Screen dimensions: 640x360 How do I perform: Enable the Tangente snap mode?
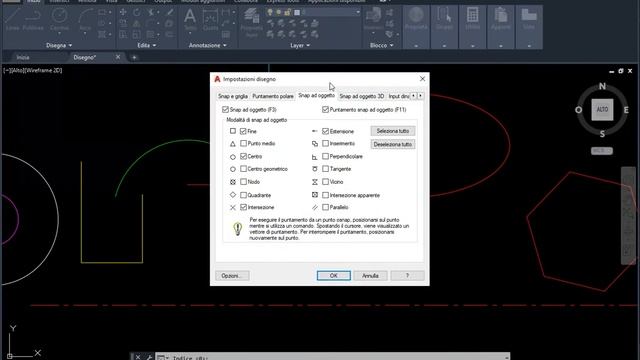(325, 169)
